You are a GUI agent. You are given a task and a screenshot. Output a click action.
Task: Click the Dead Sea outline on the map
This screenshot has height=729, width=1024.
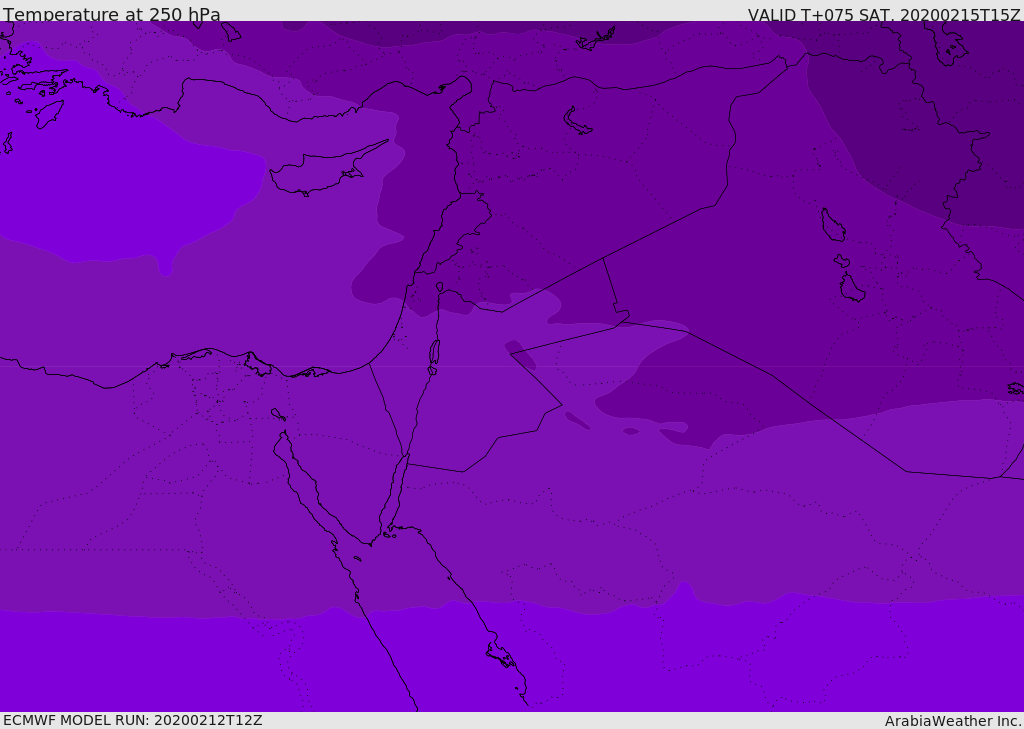(x=434, y=353)
